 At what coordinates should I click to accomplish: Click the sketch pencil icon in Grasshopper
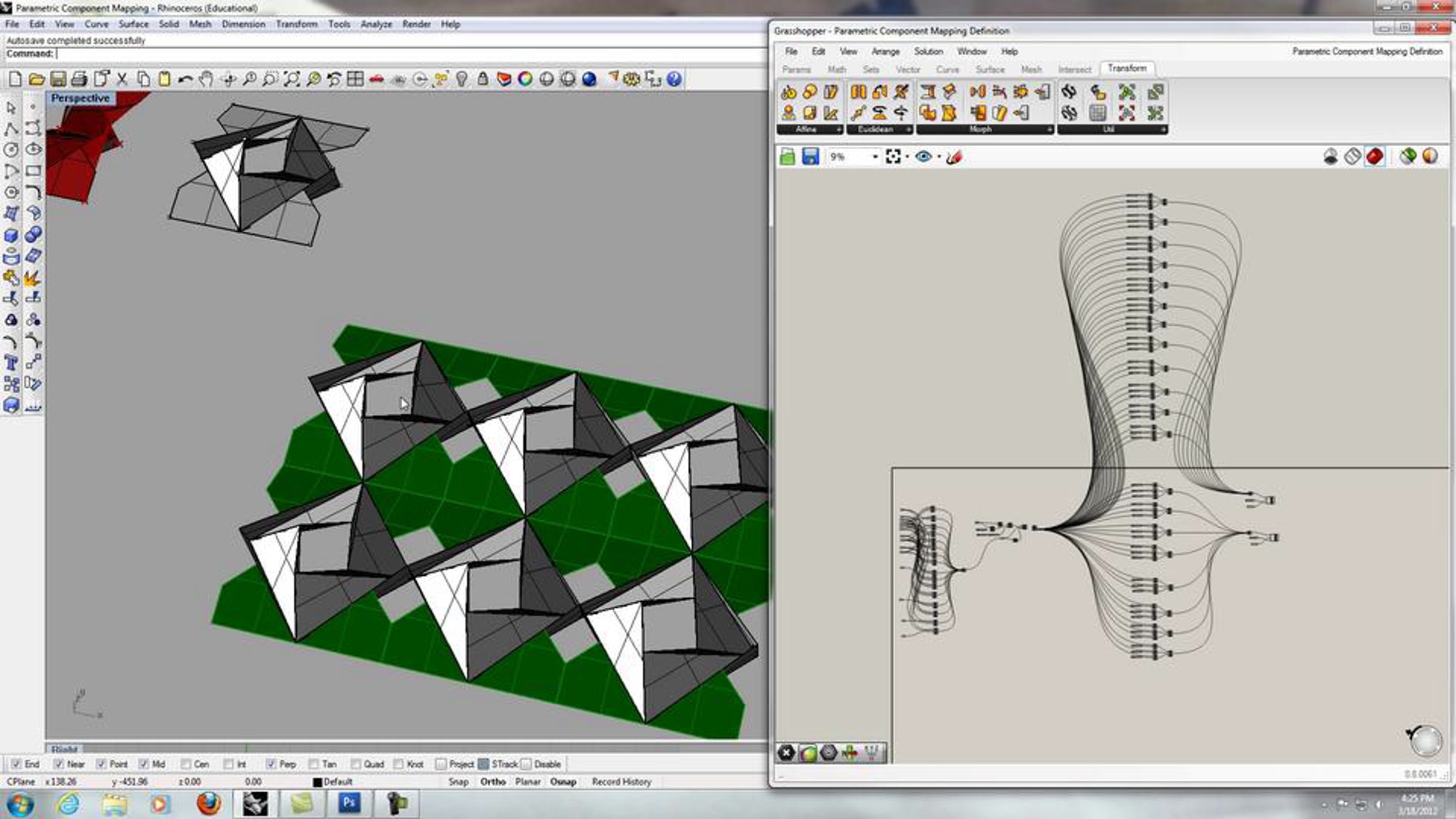(x=954, y=157)
